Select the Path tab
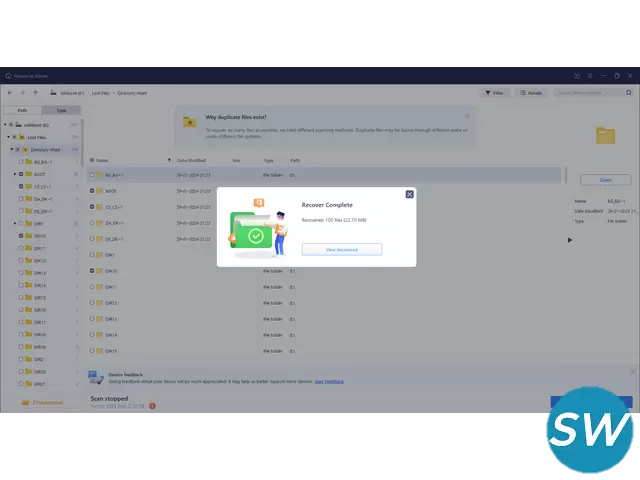Image resolution: width=640 pixels, height=480 pixels. click(22, 110)
